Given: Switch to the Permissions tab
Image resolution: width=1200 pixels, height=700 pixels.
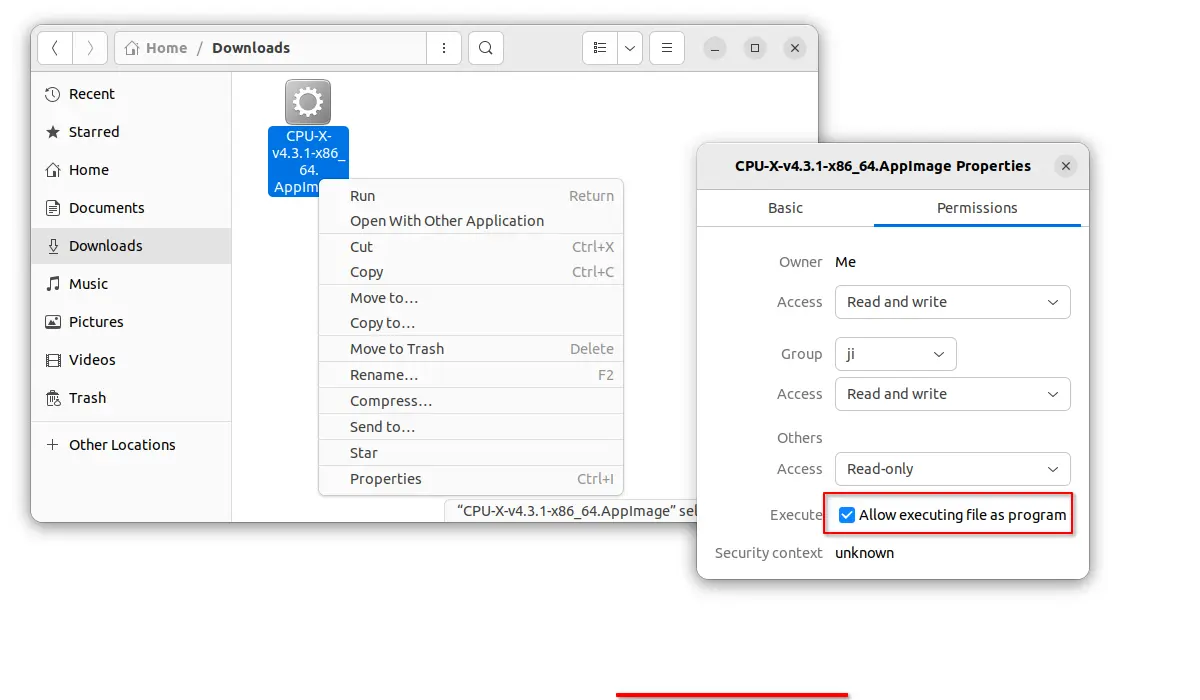Looking at the screenshot, I should click(977, 208).
